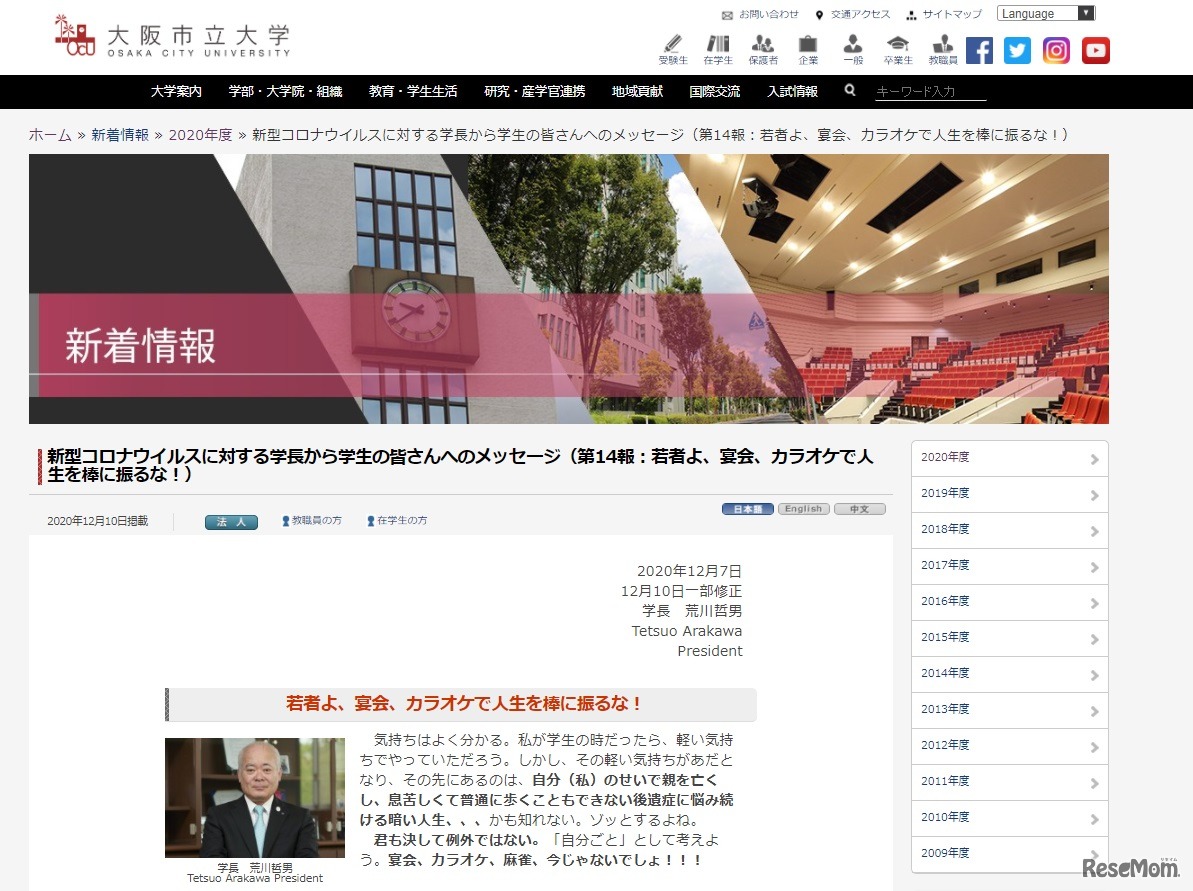Image resolution: width=1193 pixels, height=891 pixels.
Task: Expand 2012年度 archive in sidebar
Action: pyautogui.click(x=1010, y=746)
